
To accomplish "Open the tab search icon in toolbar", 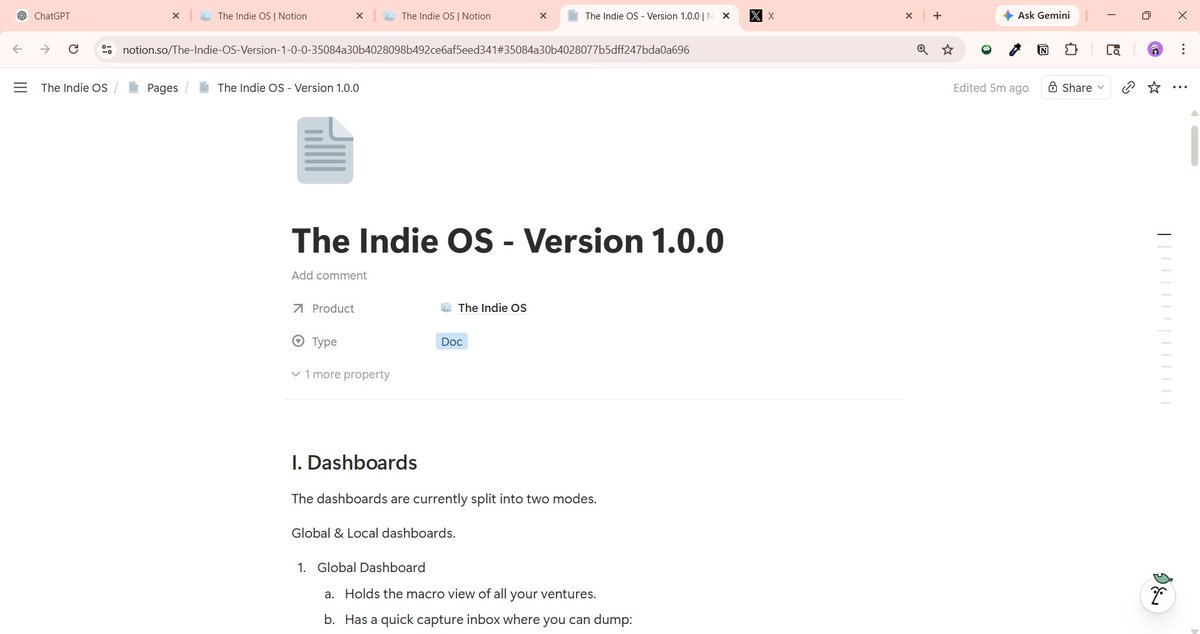I will (1113, 49).
